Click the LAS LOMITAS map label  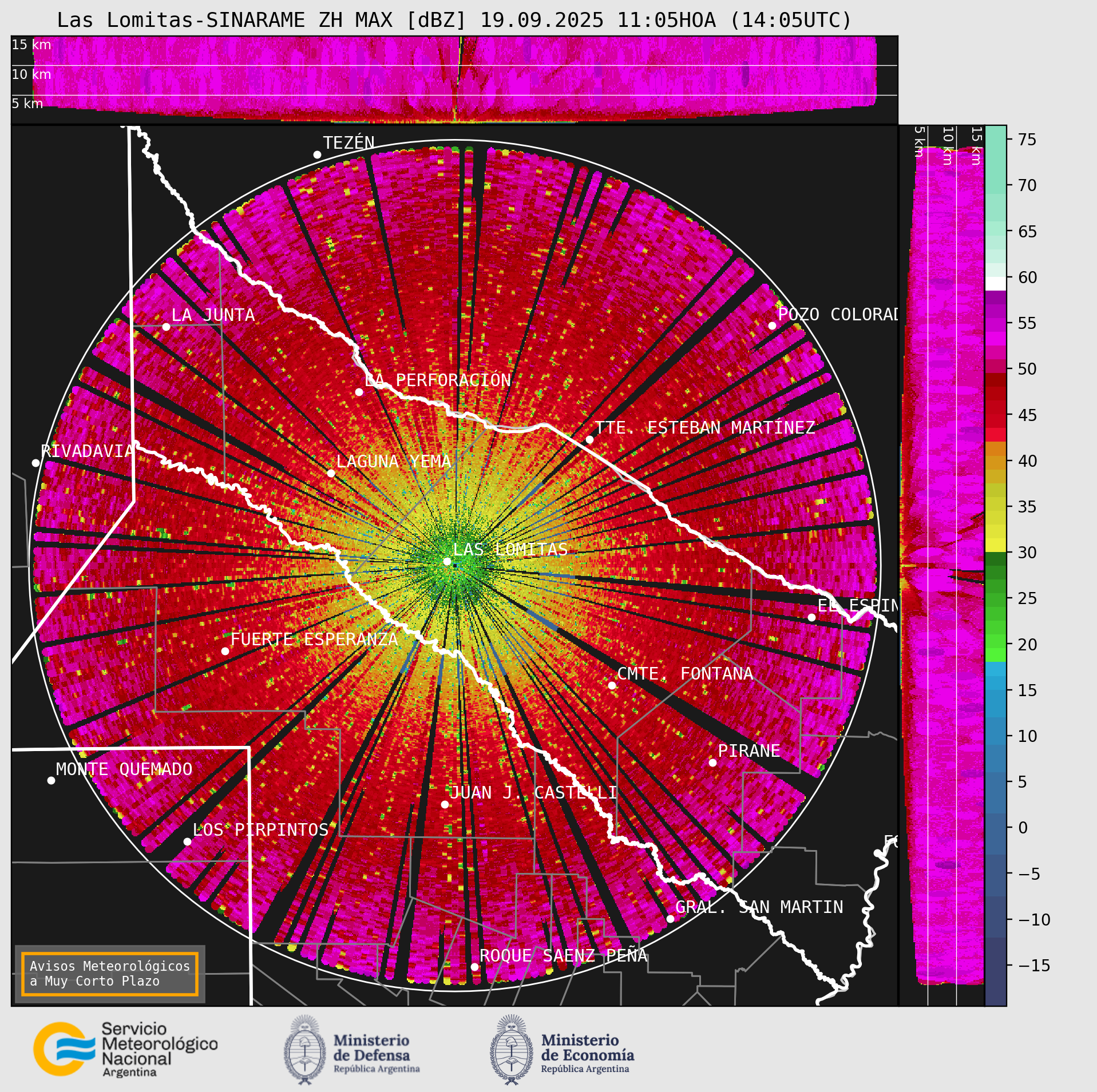(x=510, y=549)
